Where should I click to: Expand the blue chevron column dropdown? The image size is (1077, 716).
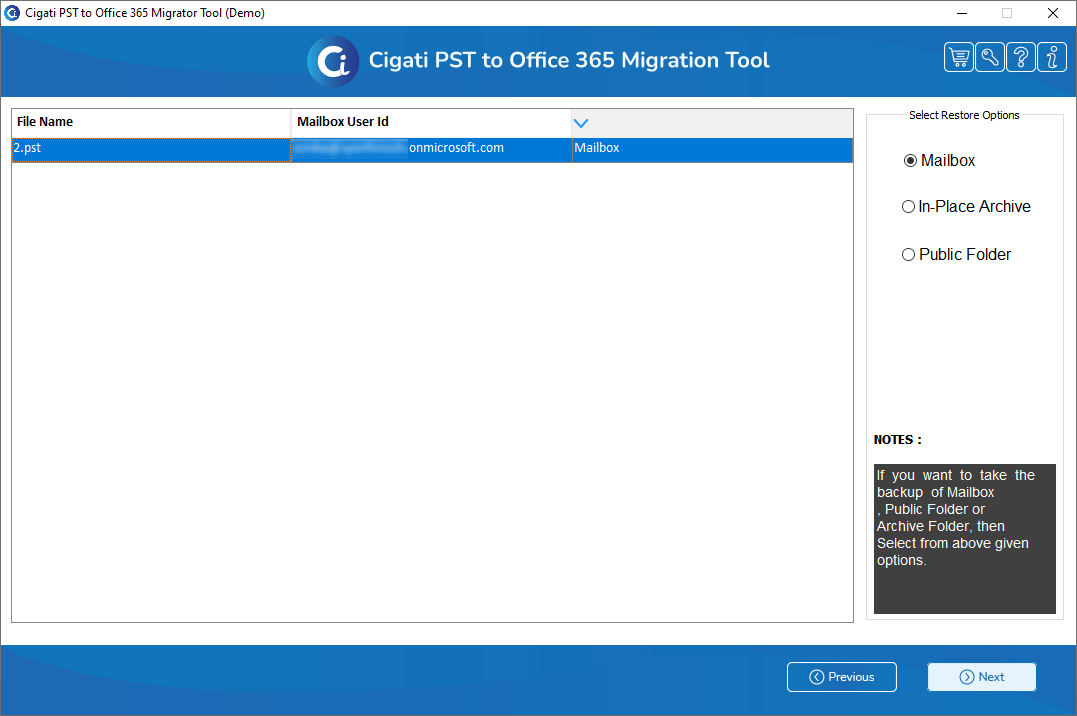[x=581, y=123]
